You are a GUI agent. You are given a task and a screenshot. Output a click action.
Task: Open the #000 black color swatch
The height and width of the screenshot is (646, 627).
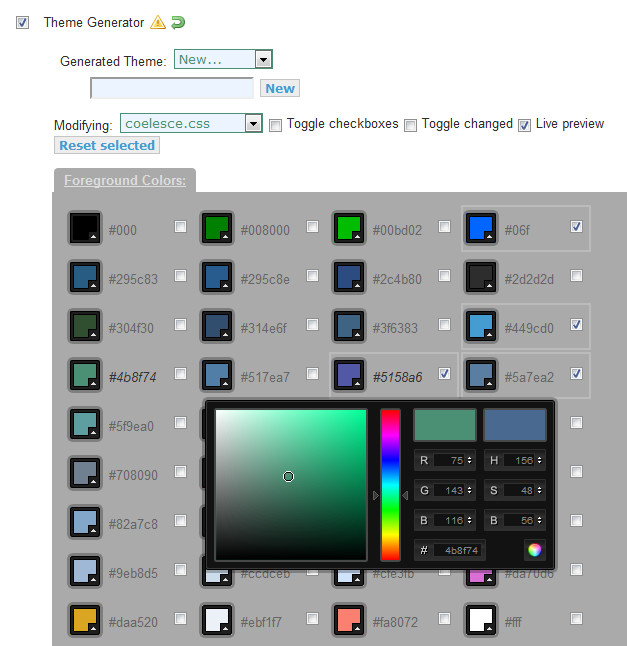coord(84,228)
